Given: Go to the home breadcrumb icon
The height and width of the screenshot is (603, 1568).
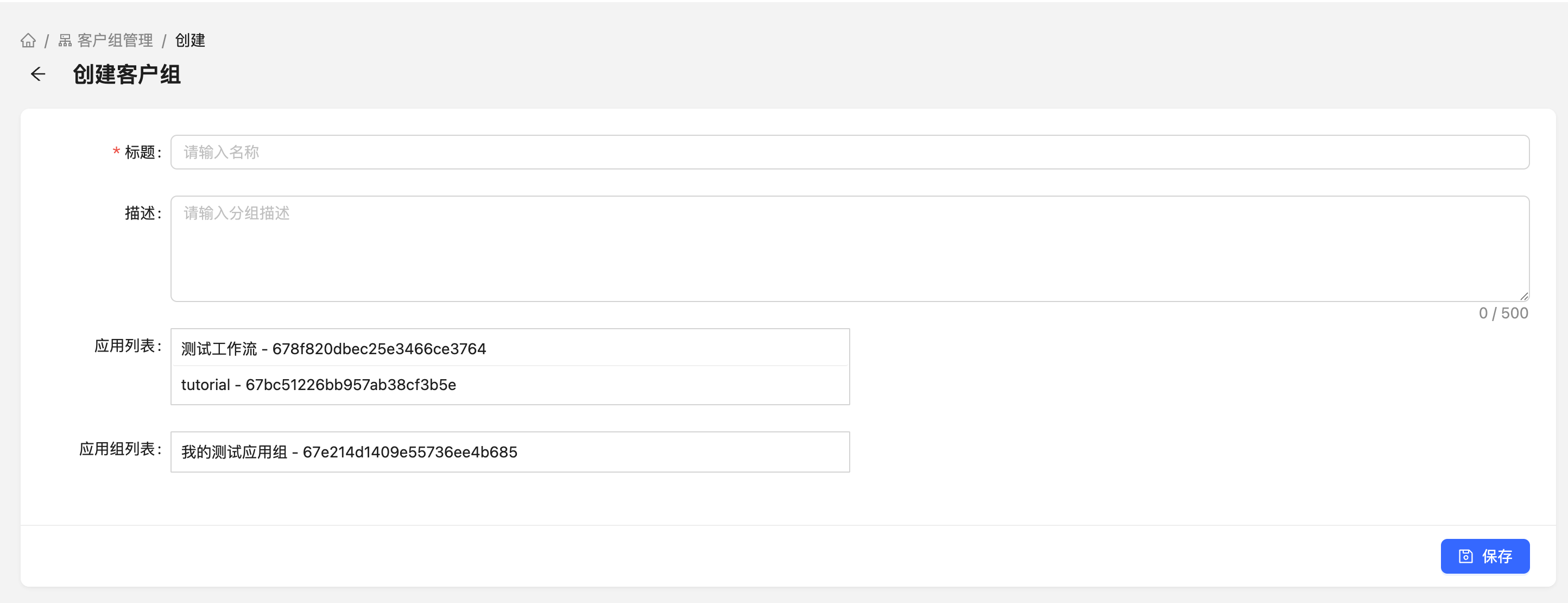Looking at the screenshot, I should pyautogui.click(x=28, y=40).
